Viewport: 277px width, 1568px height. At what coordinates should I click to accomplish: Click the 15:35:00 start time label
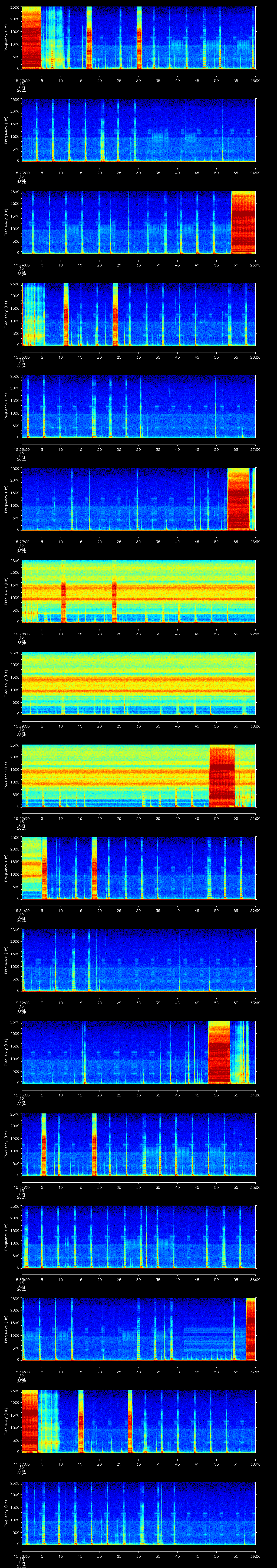21,1279
